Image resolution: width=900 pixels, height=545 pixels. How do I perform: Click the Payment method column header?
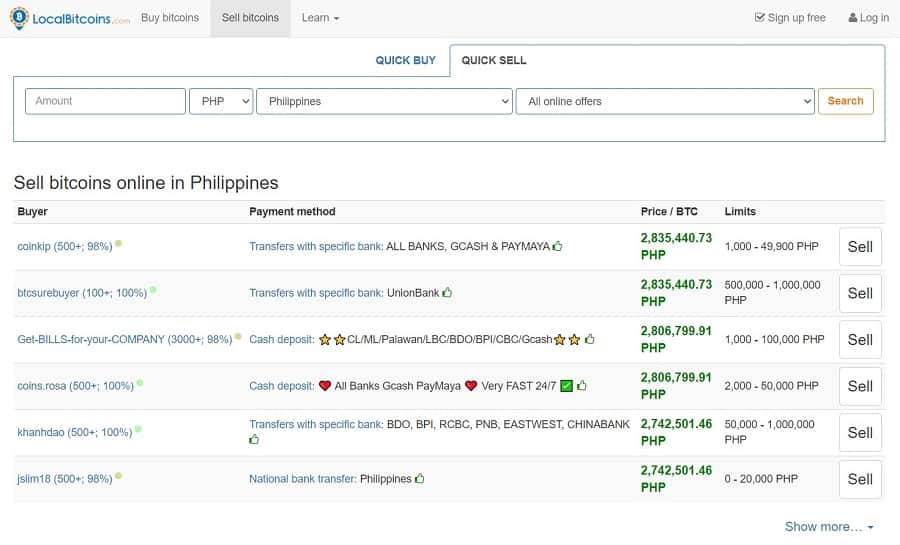click(292, 212)
